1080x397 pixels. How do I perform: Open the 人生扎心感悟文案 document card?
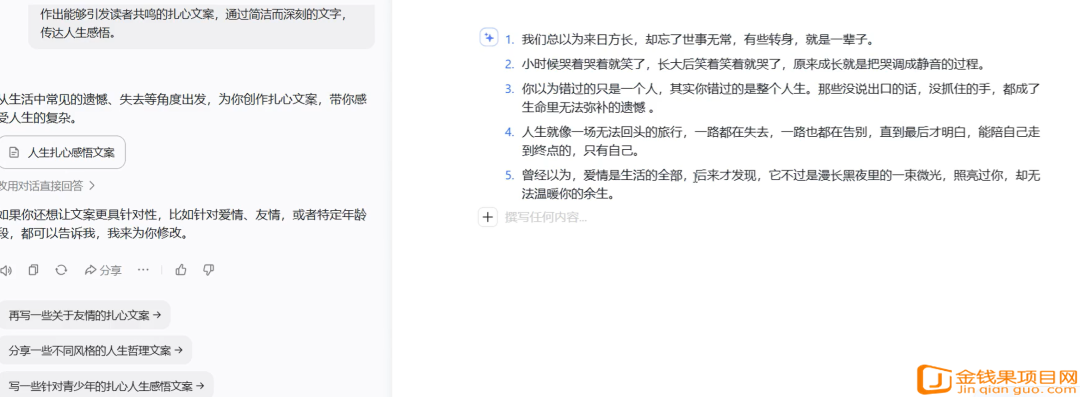point(63,152)
